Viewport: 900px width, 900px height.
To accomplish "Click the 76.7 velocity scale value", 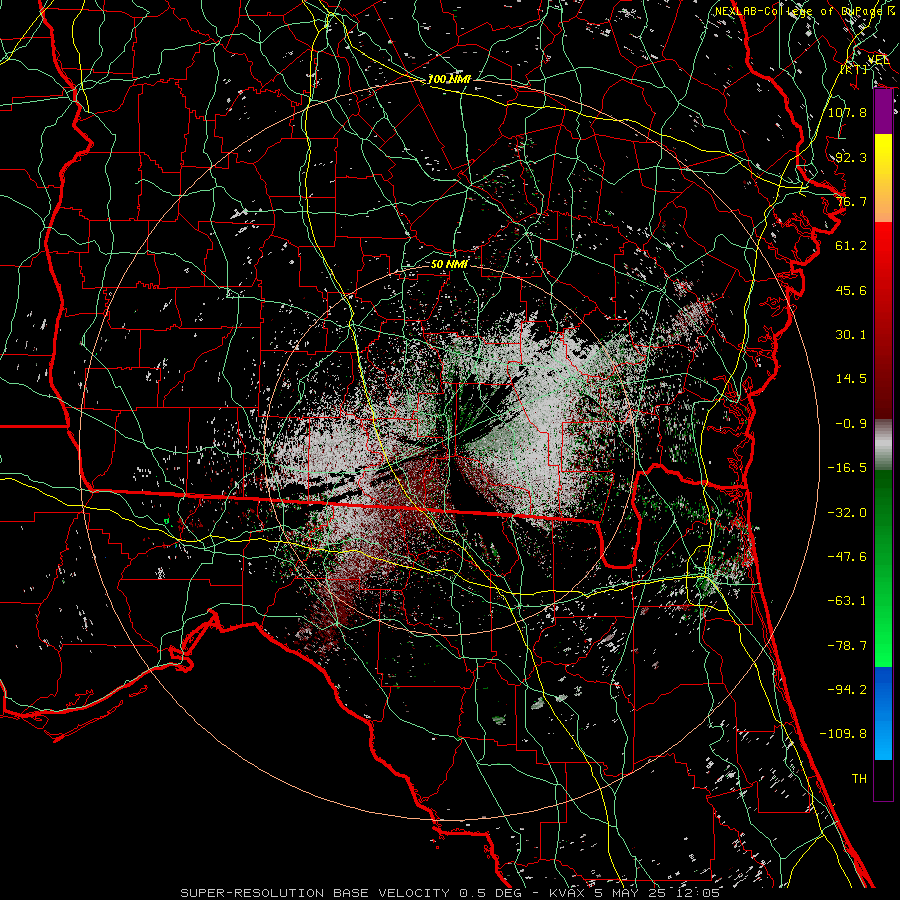I will tap(851, 201).
